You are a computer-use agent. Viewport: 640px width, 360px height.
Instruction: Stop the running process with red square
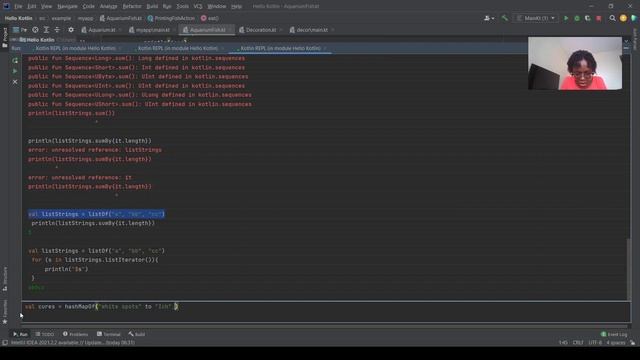[x=599, y=18]
